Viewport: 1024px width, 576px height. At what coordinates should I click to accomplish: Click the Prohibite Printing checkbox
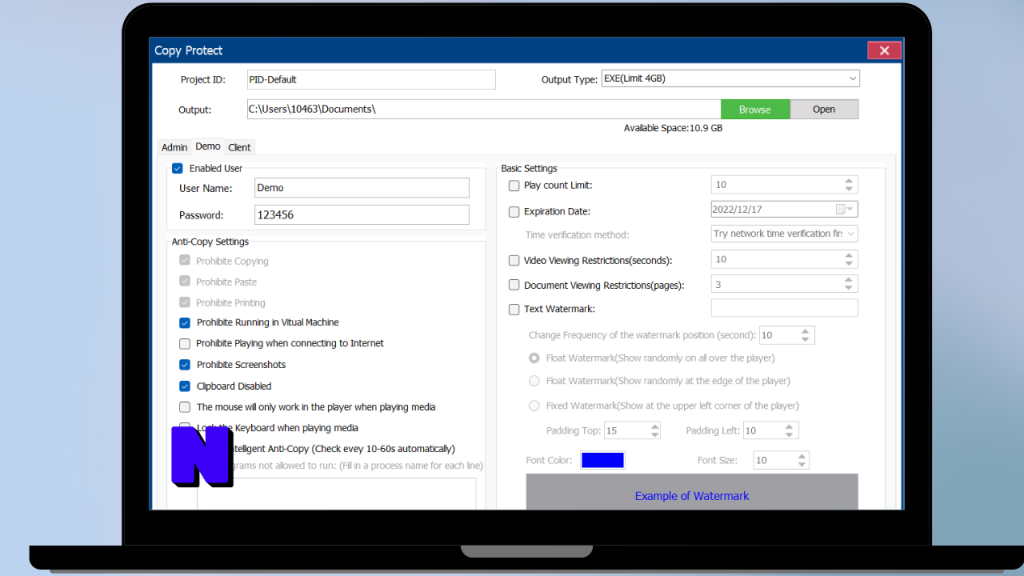coord(185,302)
